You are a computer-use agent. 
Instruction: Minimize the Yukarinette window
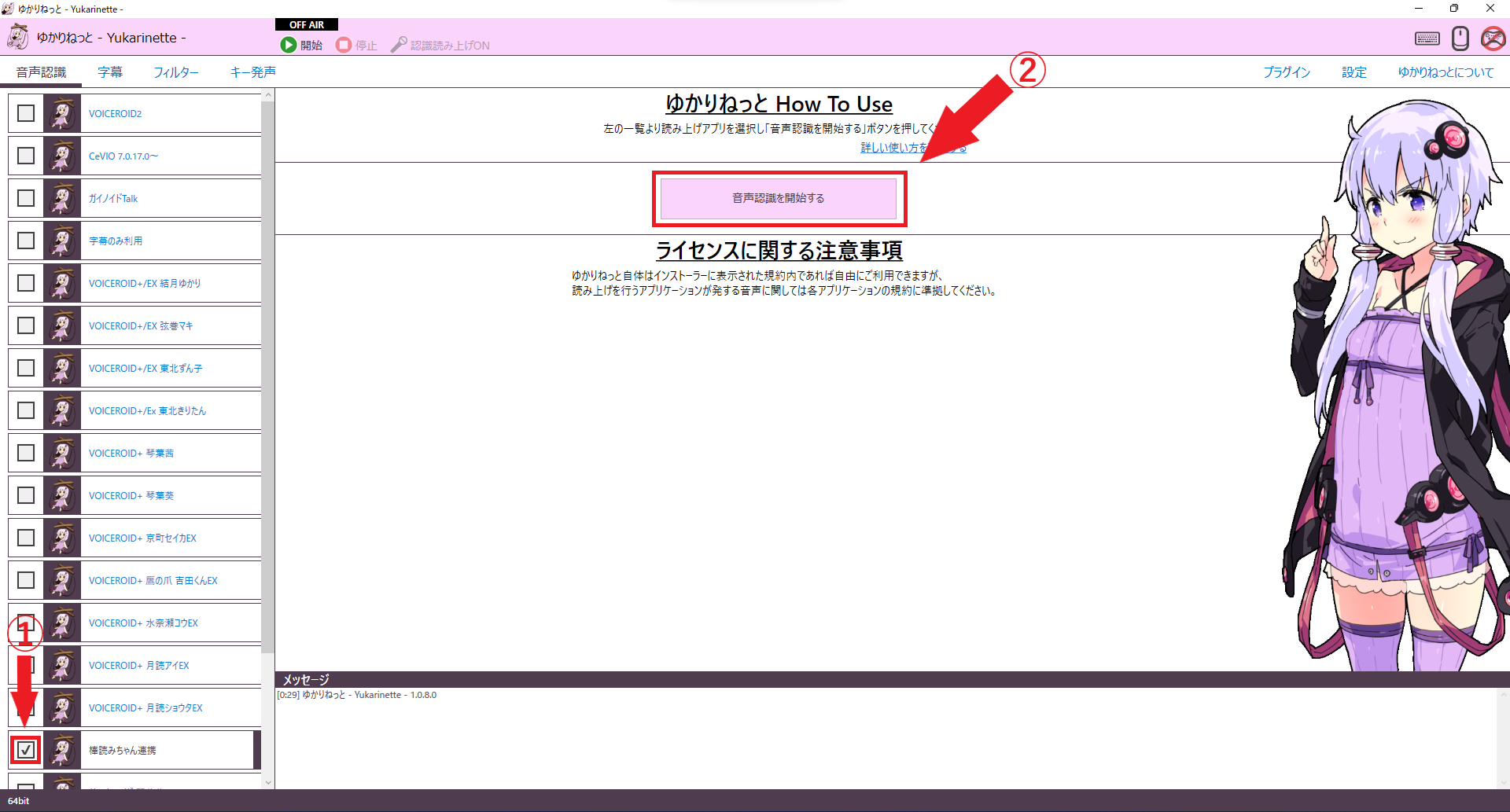pos(1419,9)
